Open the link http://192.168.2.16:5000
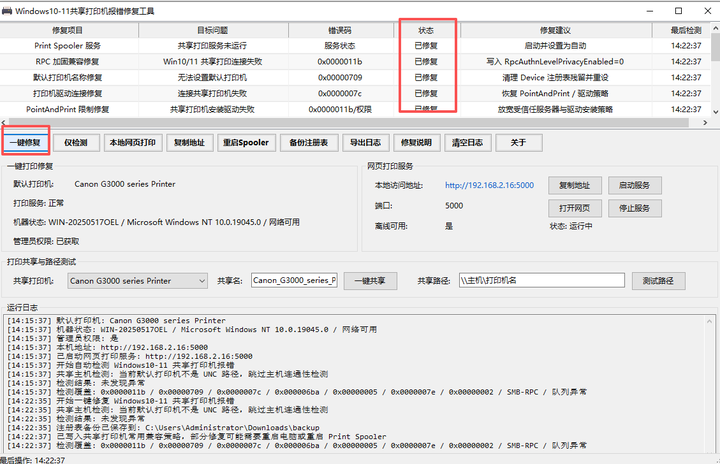The image size is (720, 464). tap(489, 185)
